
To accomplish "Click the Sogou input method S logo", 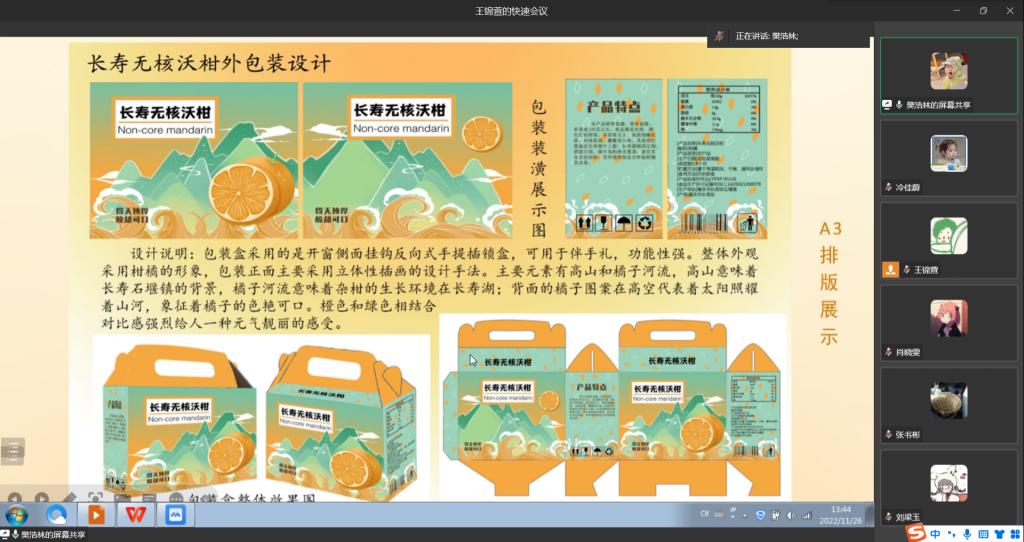I will click(x=916, y=534).
